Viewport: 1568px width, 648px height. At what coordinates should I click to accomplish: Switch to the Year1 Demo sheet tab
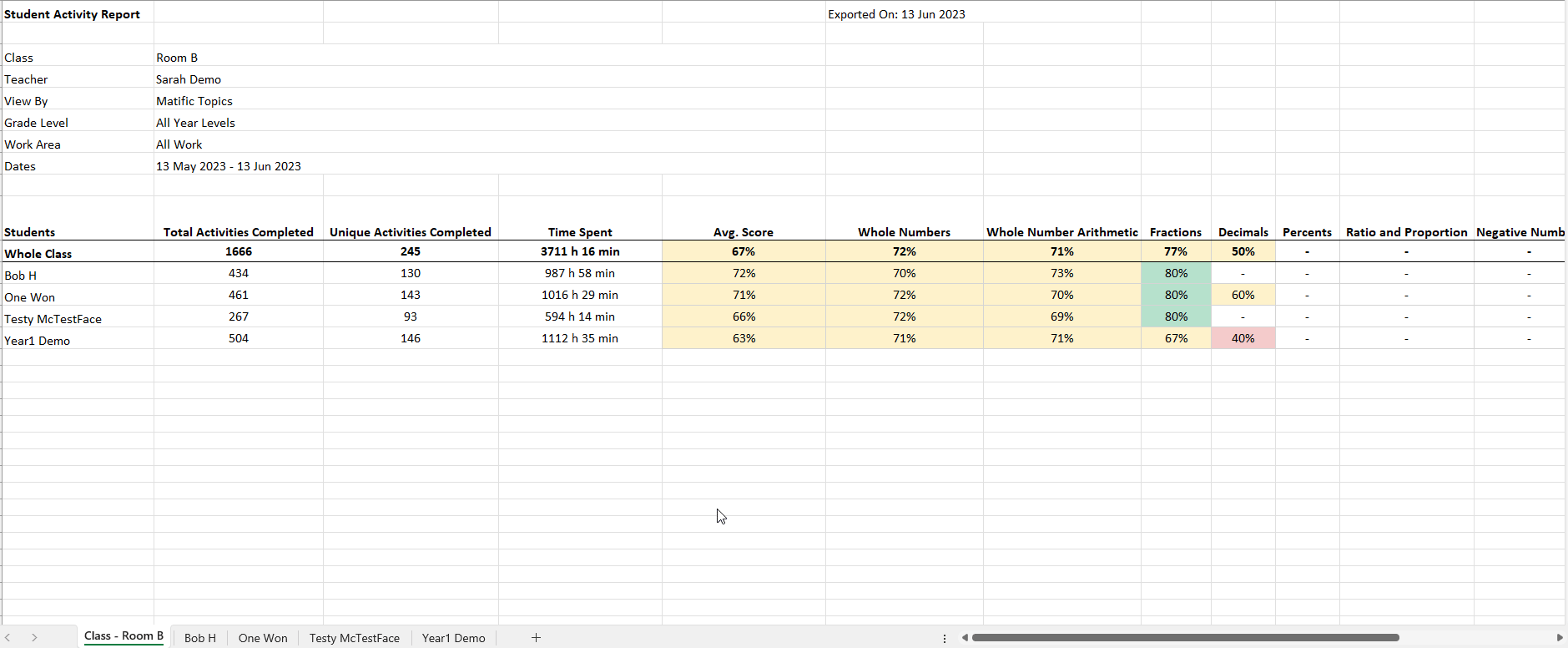[x=453, y=638]
